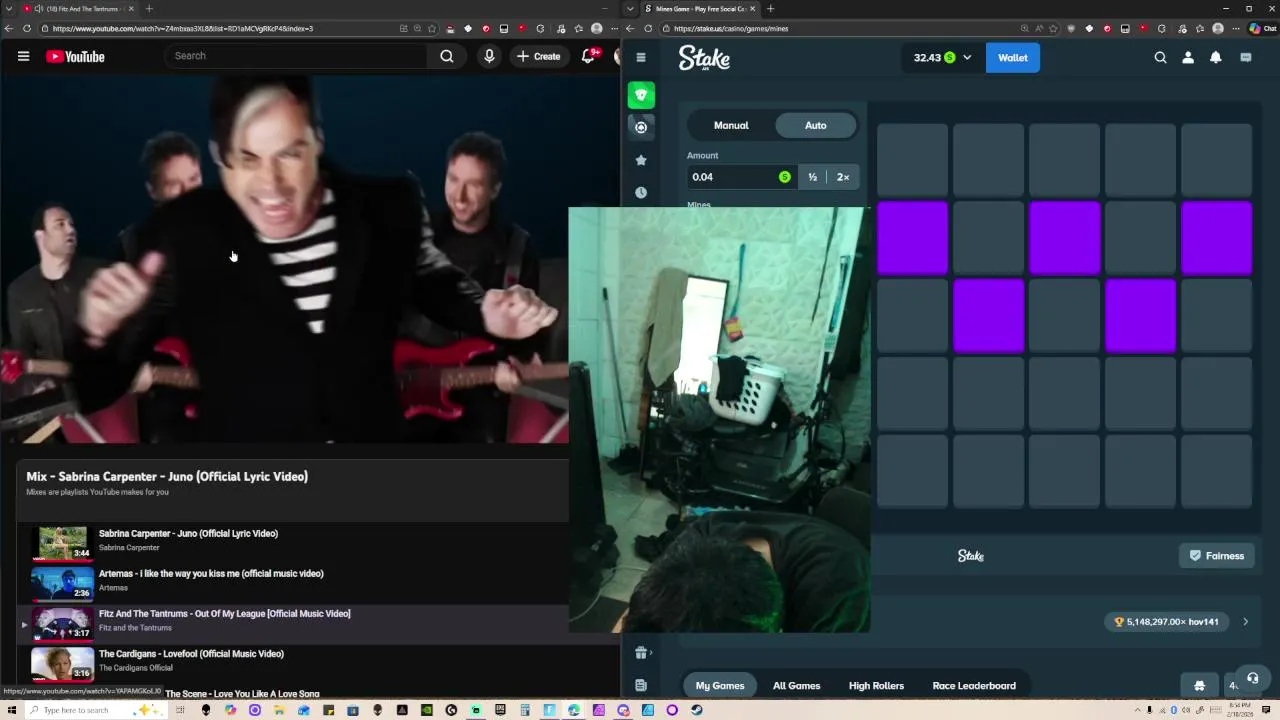Open the Stake sidebar gift icon
Image resolution: width=1280 pixels, height=720 pixels.
(x=640, y=652)
